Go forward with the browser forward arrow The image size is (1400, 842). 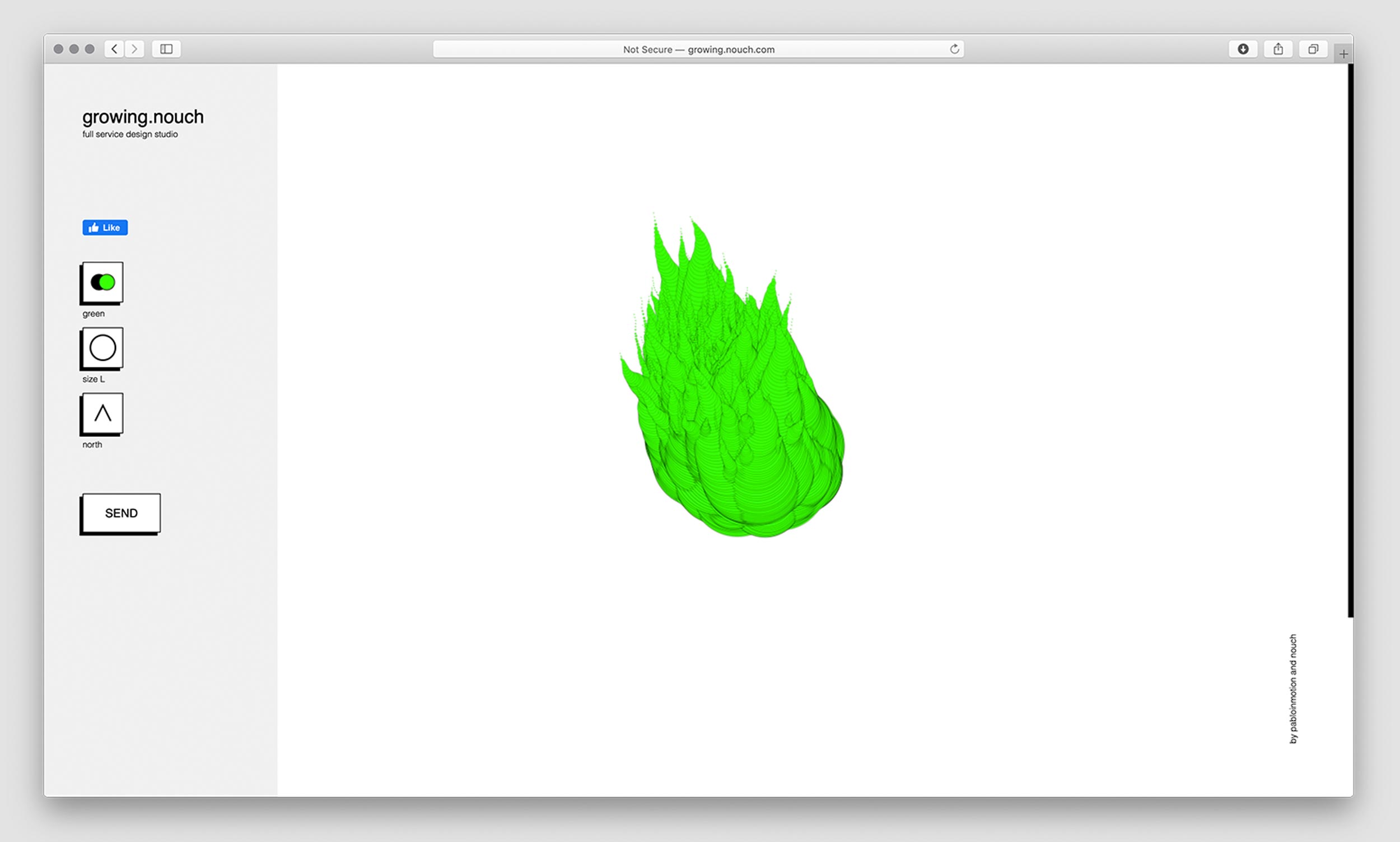(134, 49)
